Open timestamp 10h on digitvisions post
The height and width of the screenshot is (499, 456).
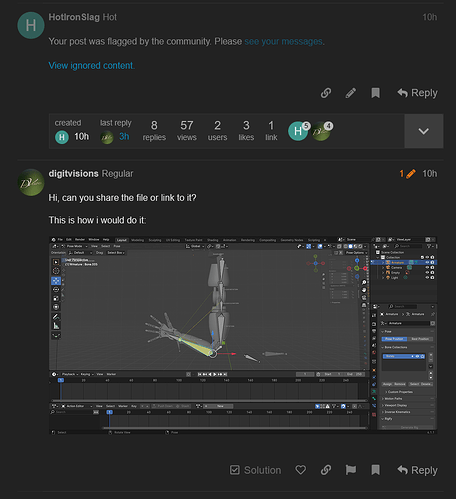coord(430,174)
